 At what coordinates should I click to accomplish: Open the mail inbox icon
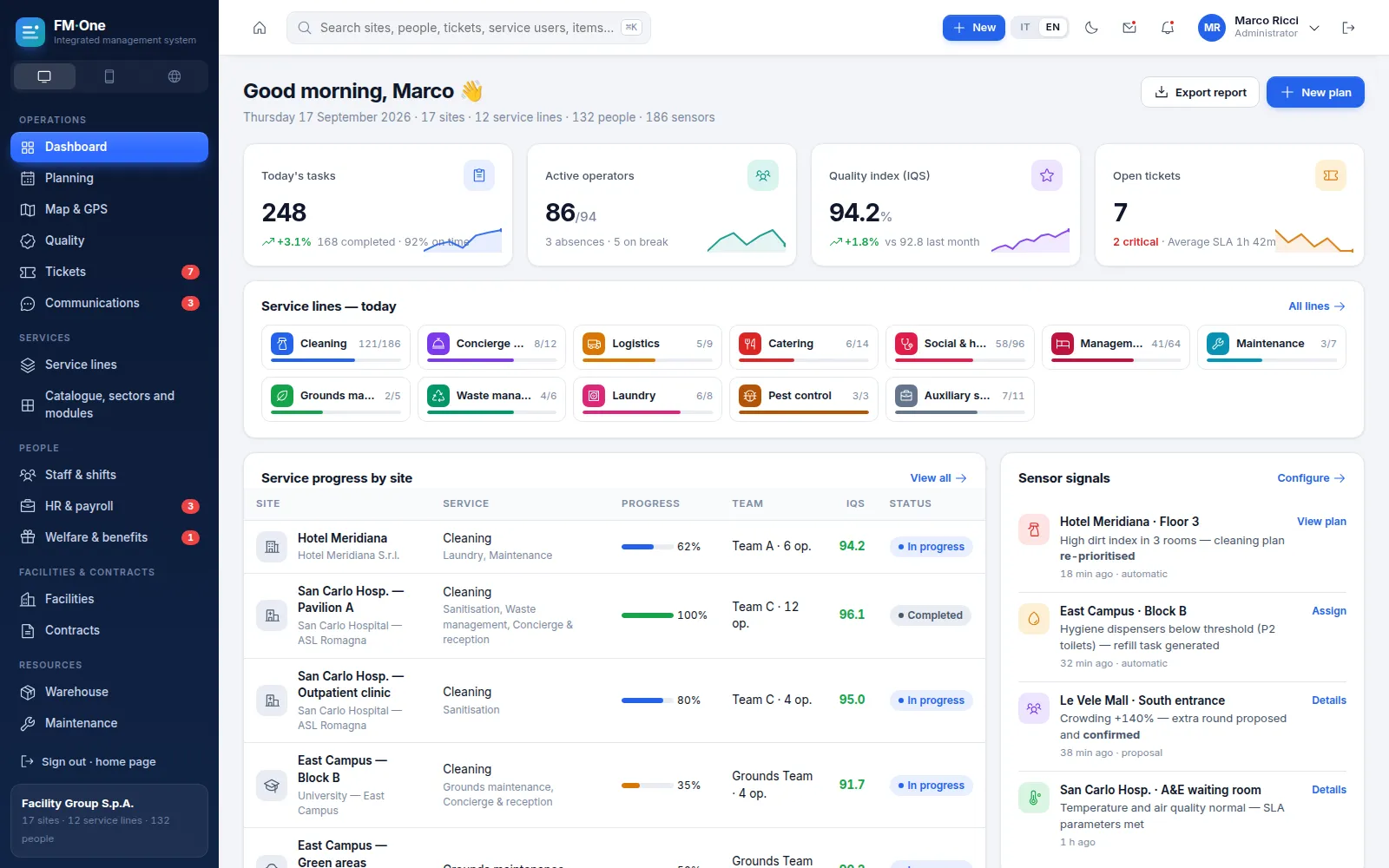coord(1129,28)
